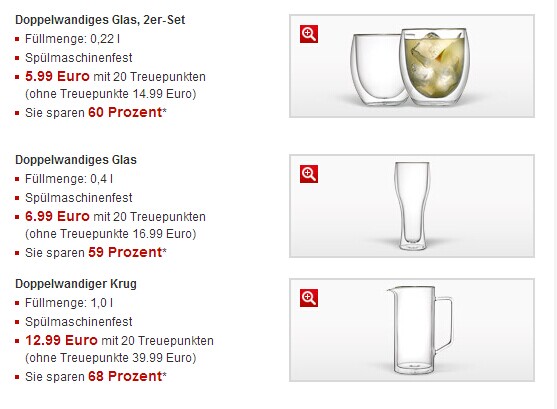Open the double-walled jug with handle photo
Viewport: 557px width, 409px height.
click(x=412, y=330)
